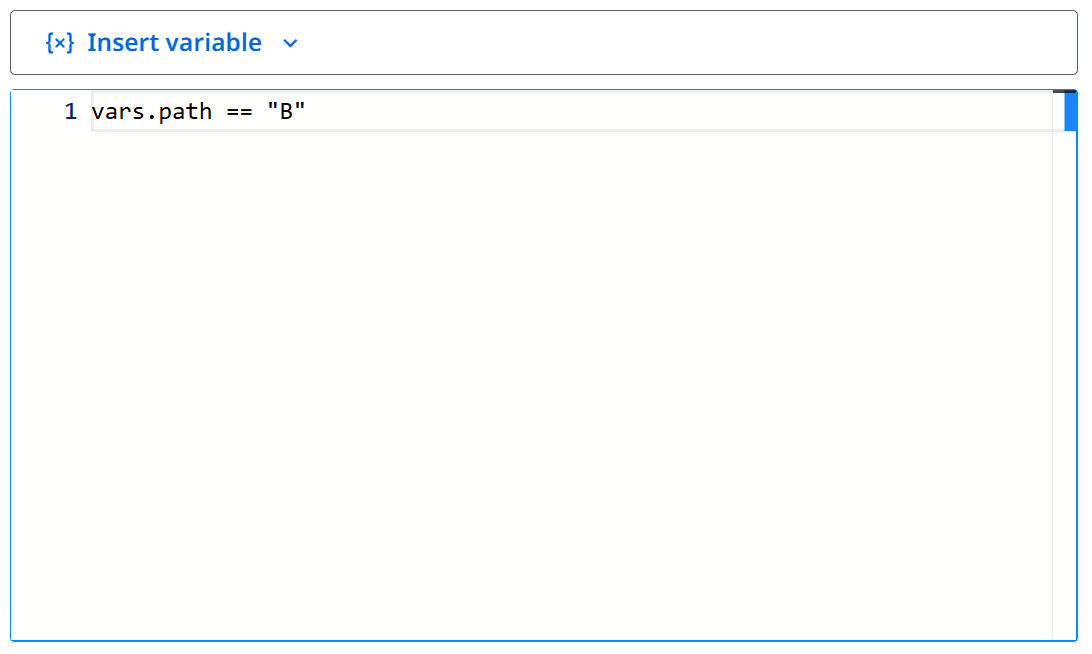Click the space between path and ==
This screenshot has height=654, width=1092.
(x=219, y=111)
